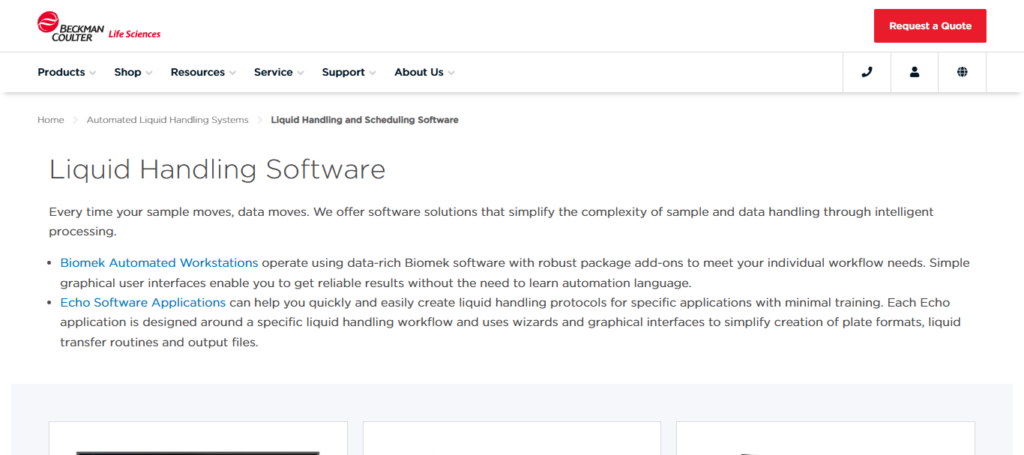Open the phone contact icon
Screen dimensions: 1024x455
867,72
